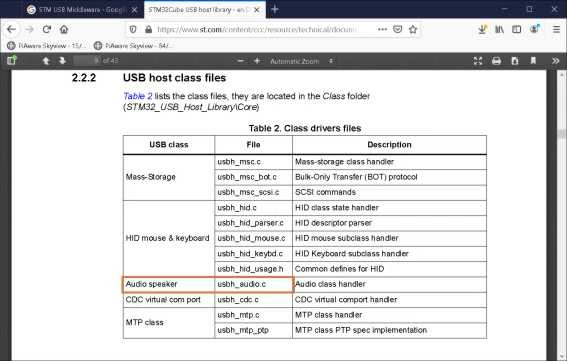
Task: Go to previous PDF page
Action: (x=46, y=61)
